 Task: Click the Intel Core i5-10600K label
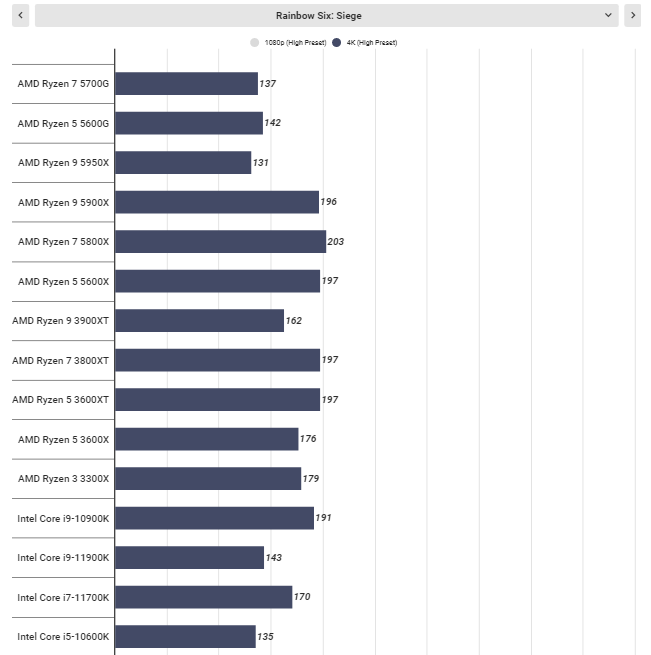[x=63, y=637]
